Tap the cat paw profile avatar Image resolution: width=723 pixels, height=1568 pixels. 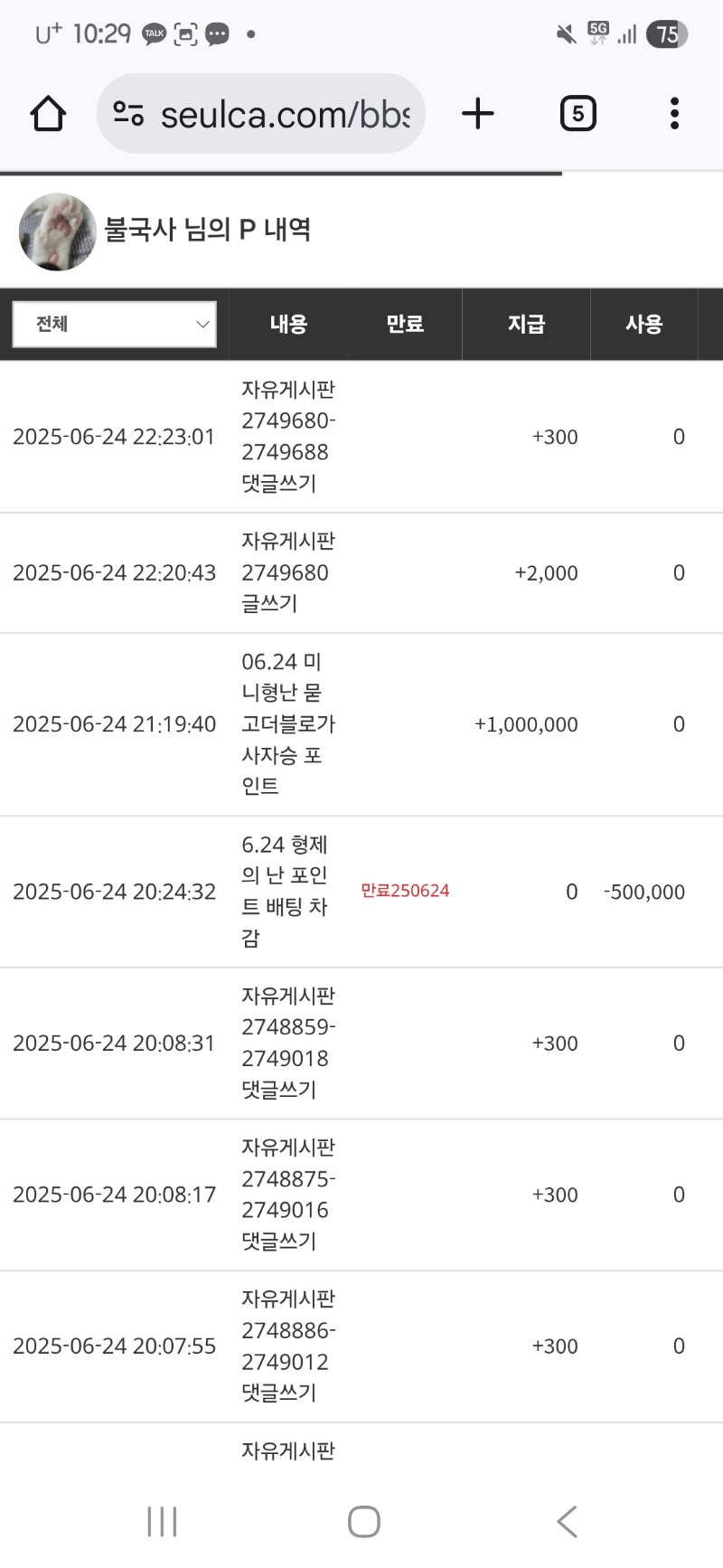pos(57,231)
